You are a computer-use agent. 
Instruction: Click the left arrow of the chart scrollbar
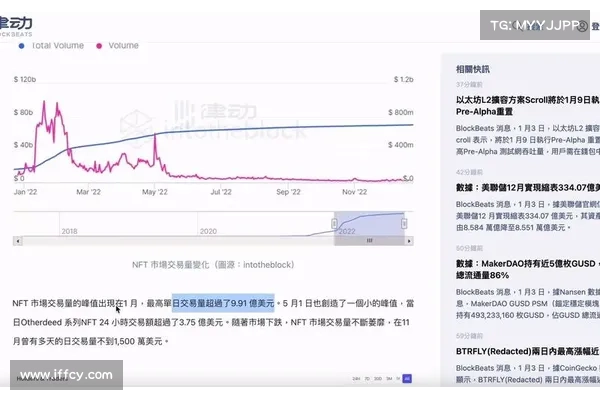pos(18,241)
